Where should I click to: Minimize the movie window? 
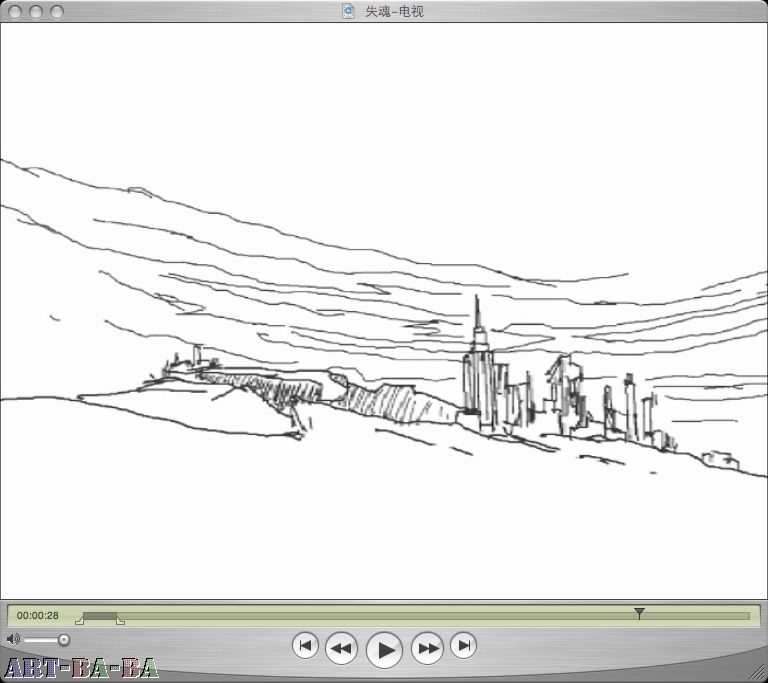(x=36, y=11)
